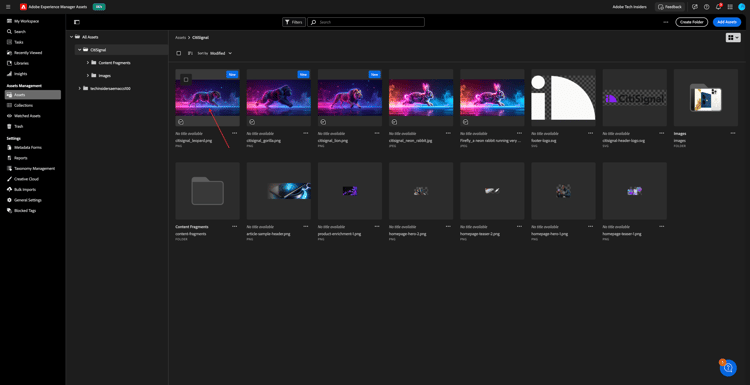Open the toolbar ellipsis beside Create Folder
The height and width of the screenshot is (385, 750).
tap(665, 22)
